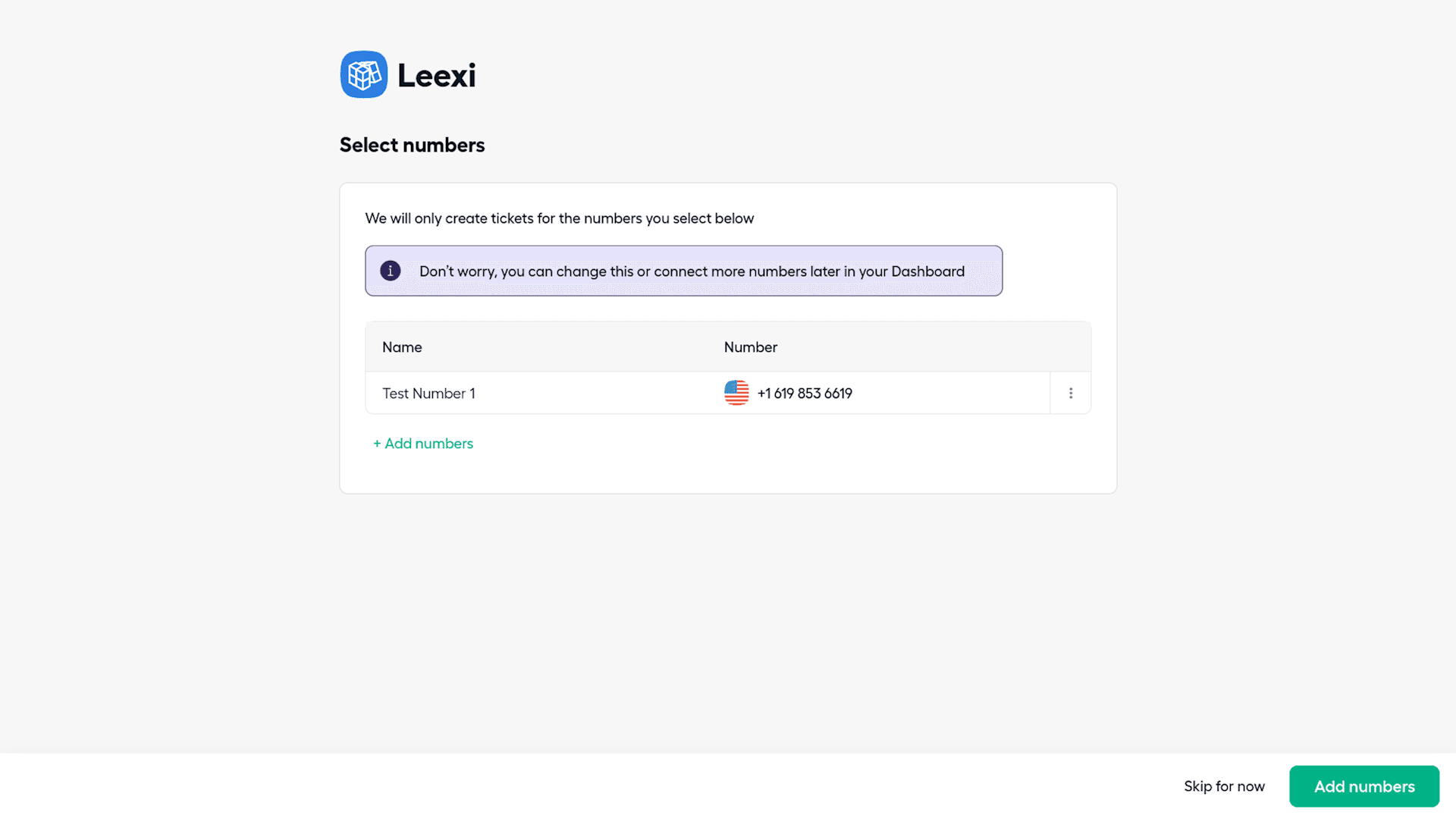Click the Leexi cube logo icon

(x=364, y=74)
